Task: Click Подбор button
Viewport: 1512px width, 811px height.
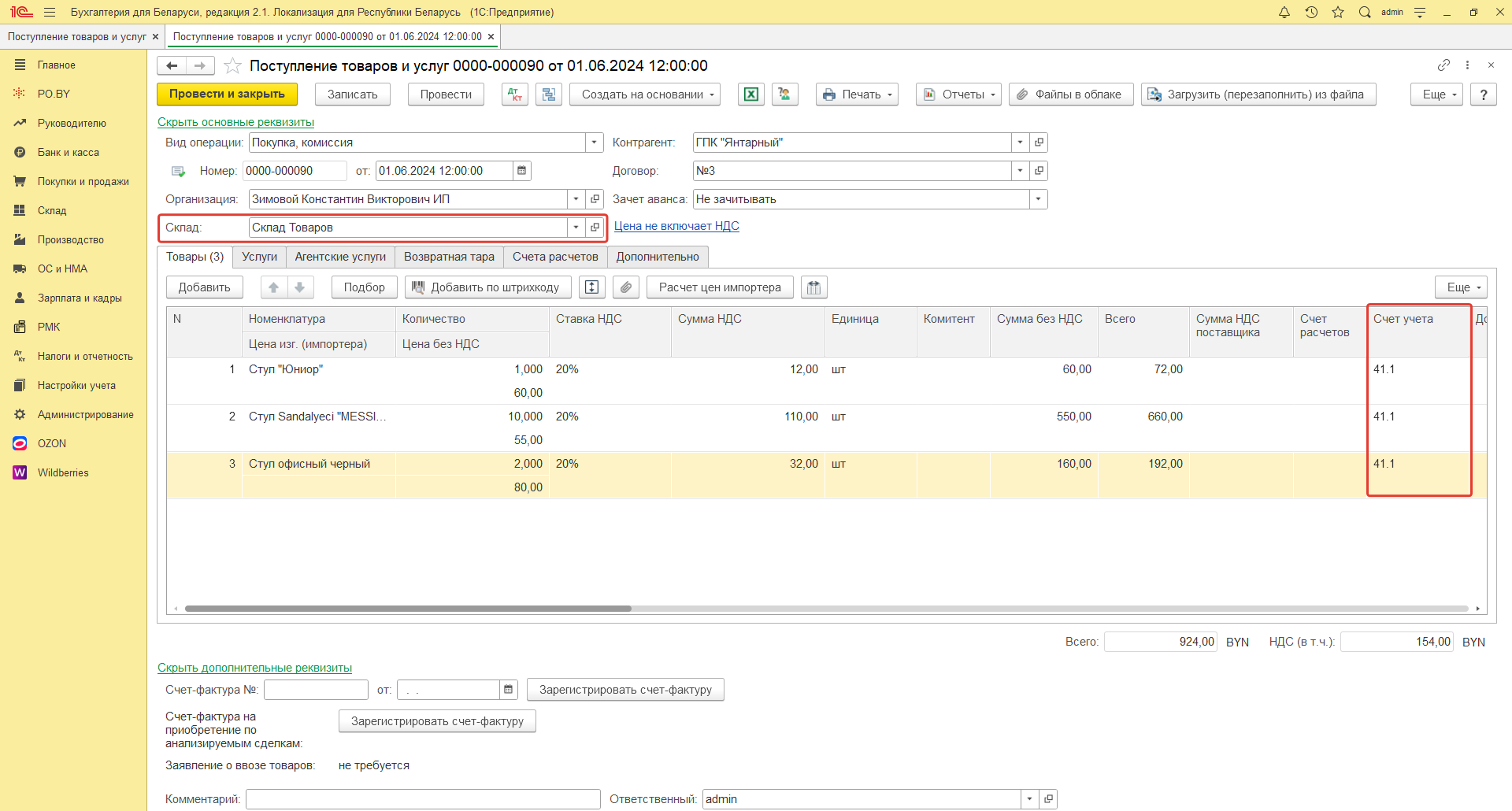Action: click(365, 287)
